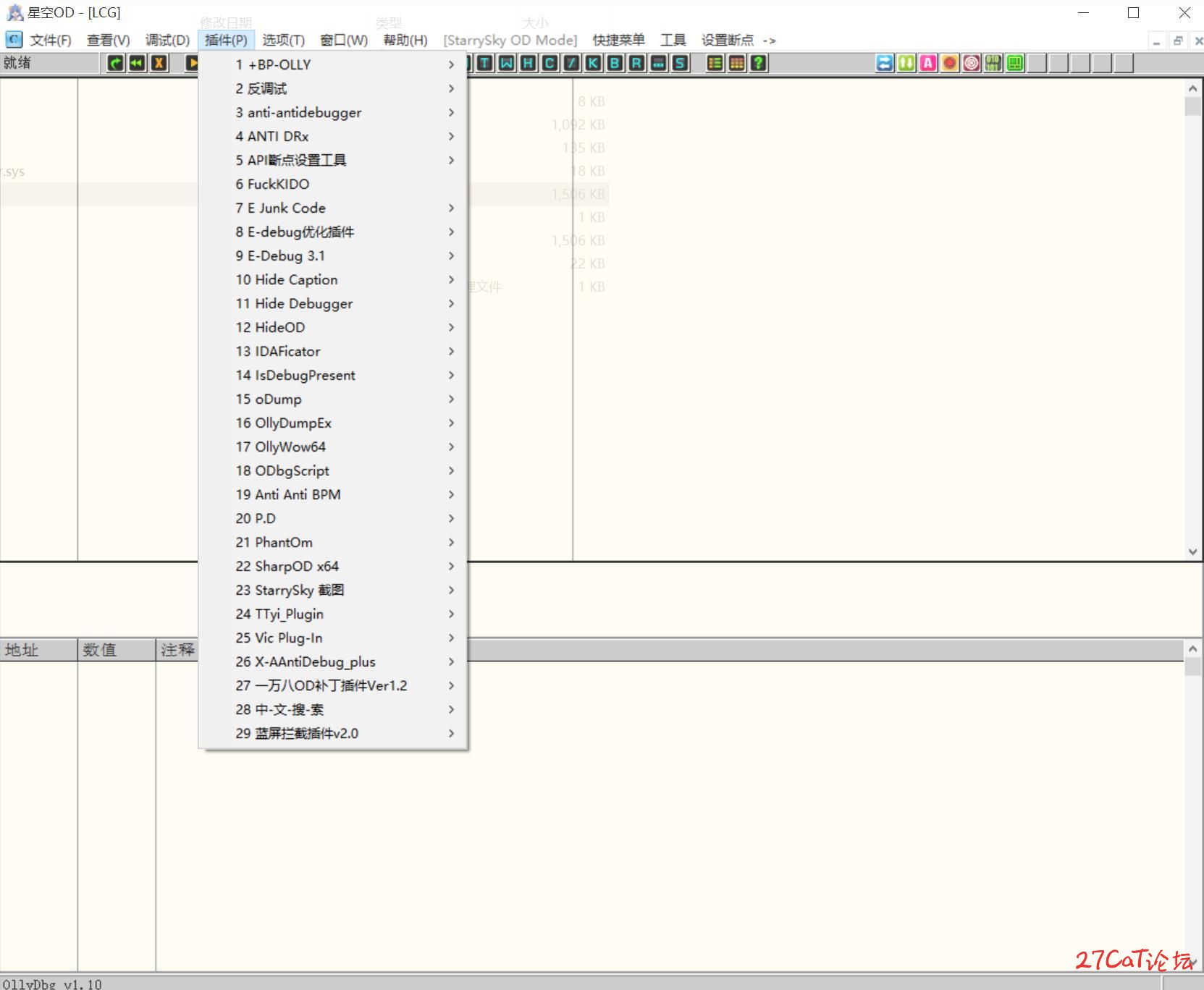The height and width of the screenshot is (990, 1204).
Task: Click the green Restart program toolbar icon
Action: point(116,63)
